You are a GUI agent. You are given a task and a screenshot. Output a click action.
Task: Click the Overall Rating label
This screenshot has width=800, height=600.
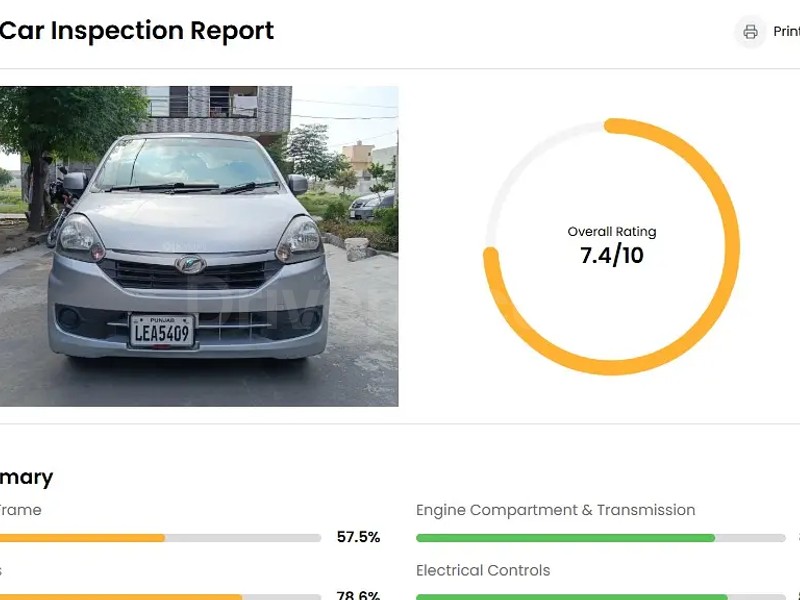pos(612,232)
